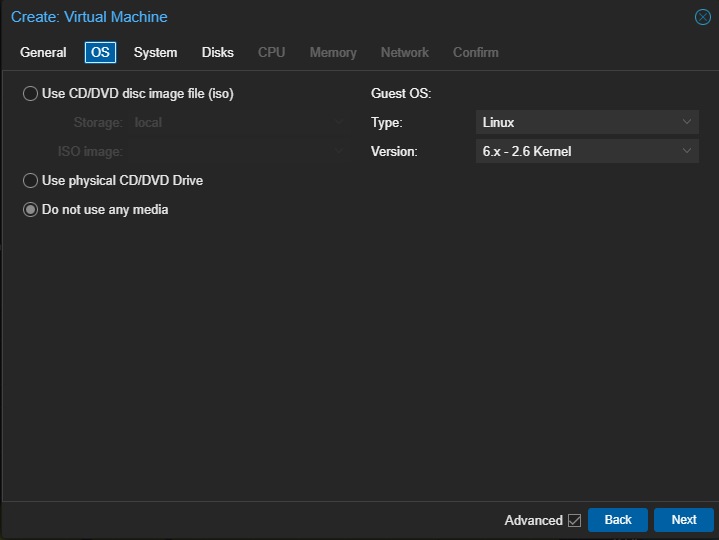Go to the Disks tab
Screen dimensions: 719x540
pos(217,52)
